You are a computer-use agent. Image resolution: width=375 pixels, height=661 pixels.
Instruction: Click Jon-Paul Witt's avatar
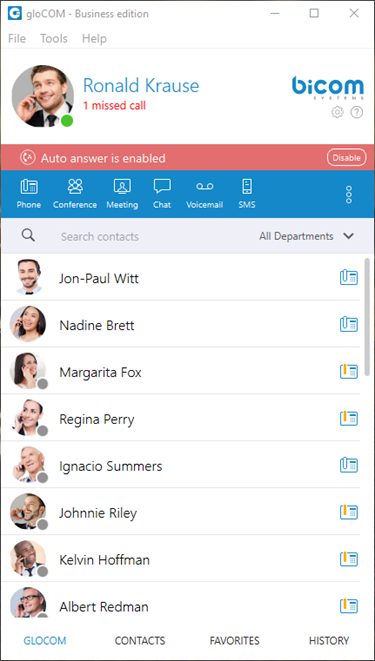(28, 277)
